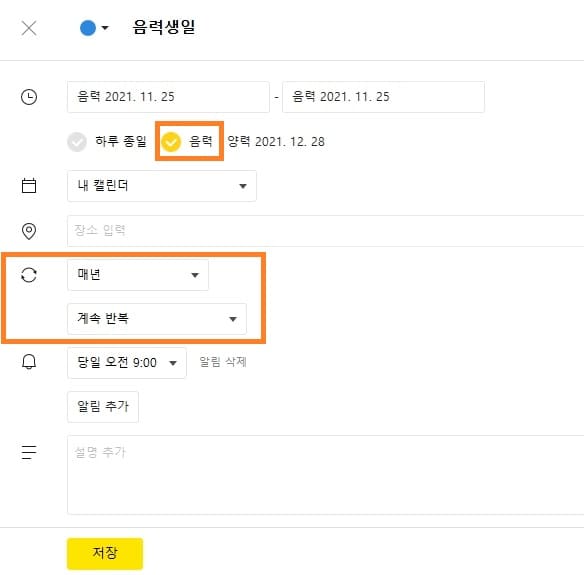Open the start date field 음력 2021. 11. 25
This screenshot has width=584, height=575.
coord(168,97)
